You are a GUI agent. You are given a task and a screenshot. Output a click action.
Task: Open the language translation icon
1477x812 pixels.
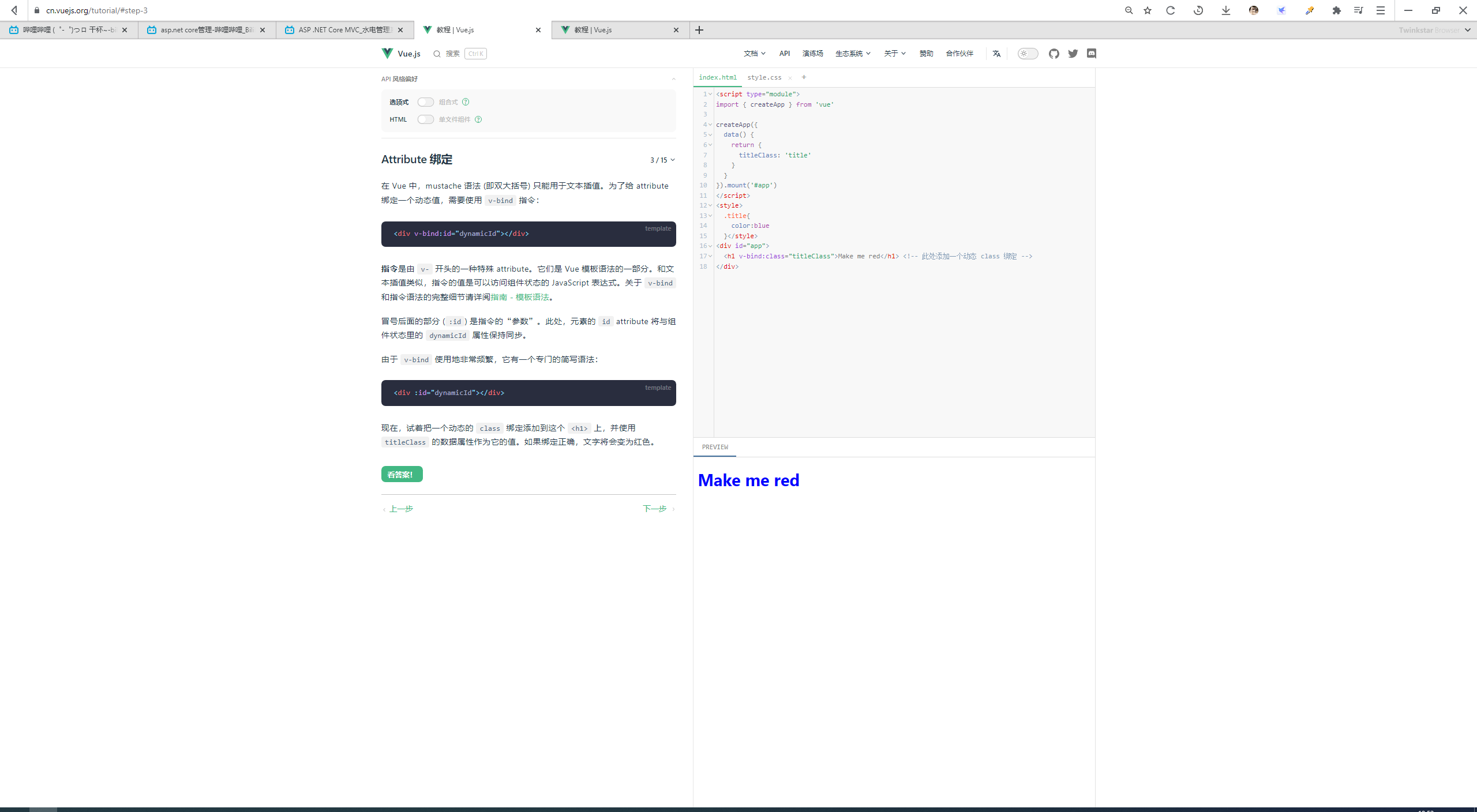coord(996,54)
